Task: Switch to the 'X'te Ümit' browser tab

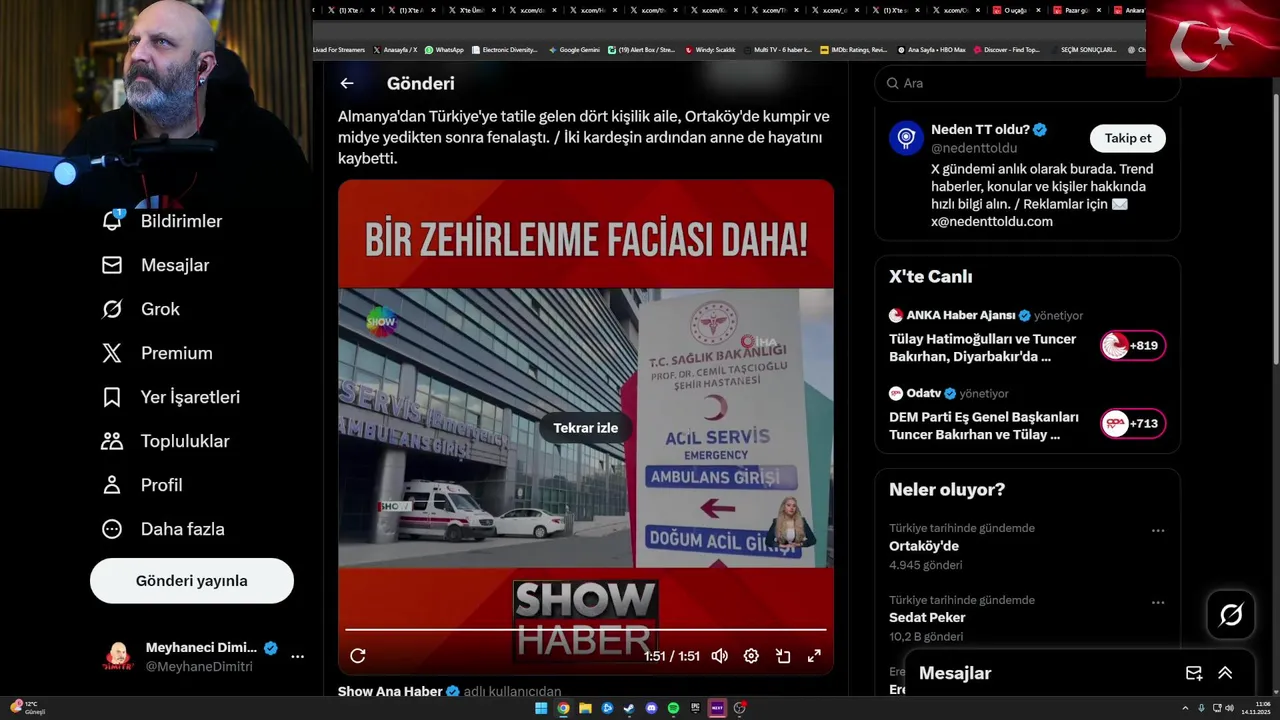Action: [471, 10]
